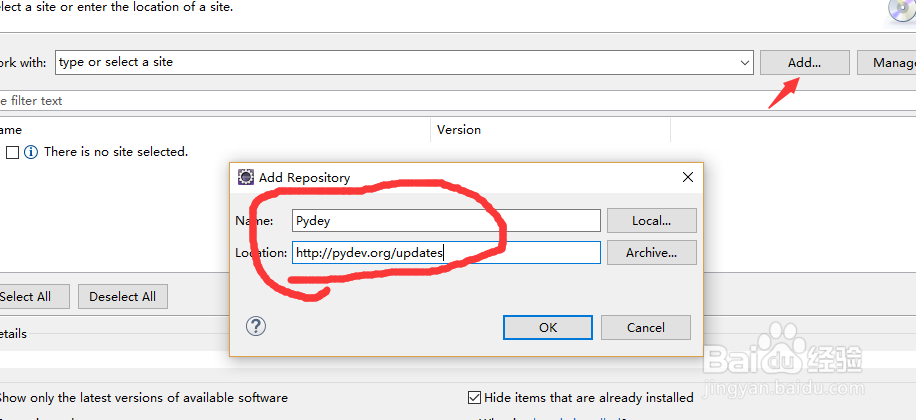Click the install disc icon at top right
Image resolution: width=916 pixels, height=420 pixels.
[899, 9]
